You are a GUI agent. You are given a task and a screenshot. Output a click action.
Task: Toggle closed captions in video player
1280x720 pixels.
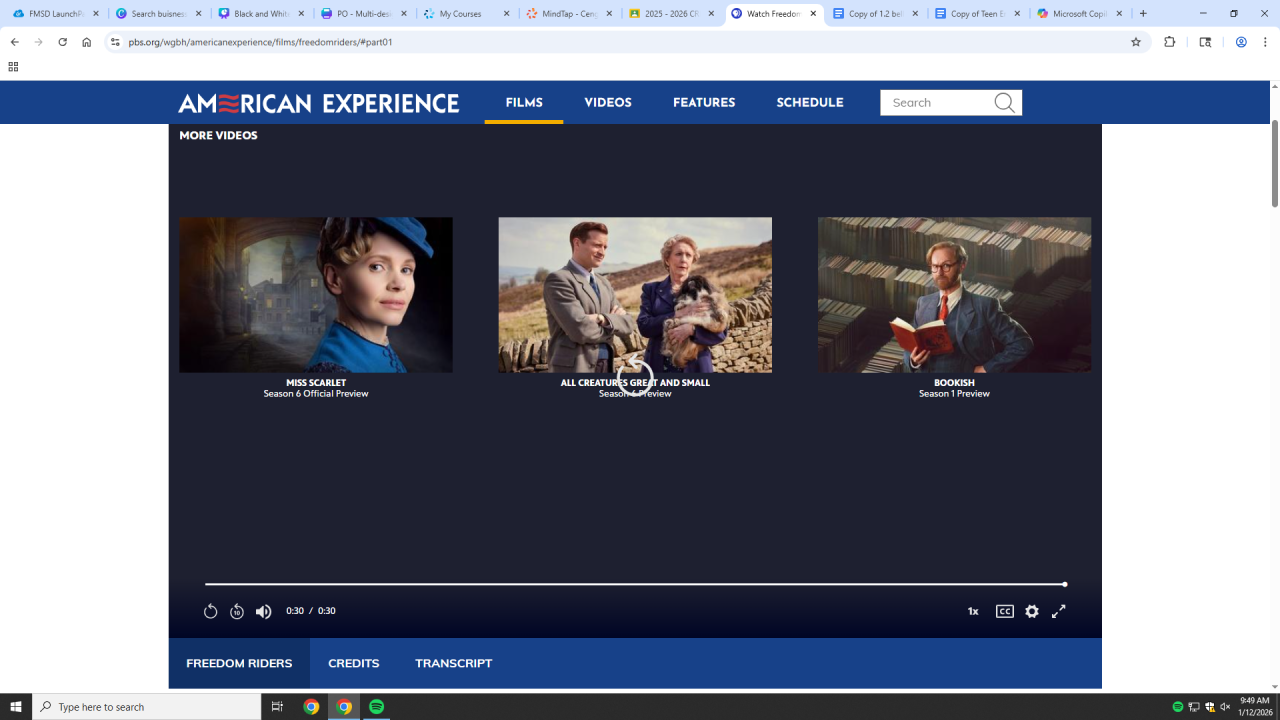(1005, 611)
